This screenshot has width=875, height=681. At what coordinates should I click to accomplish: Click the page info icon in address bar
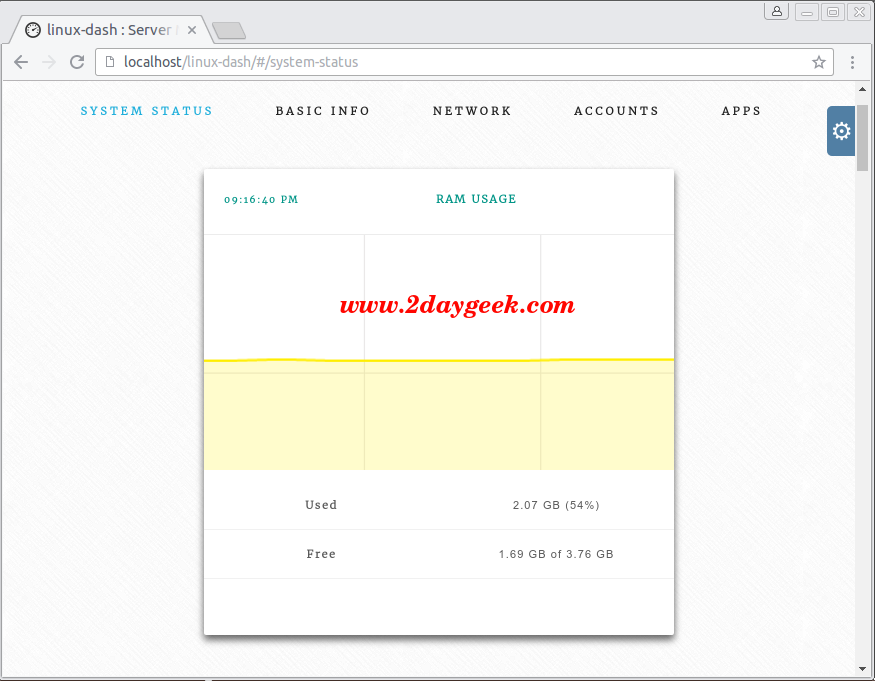(110, 62)
